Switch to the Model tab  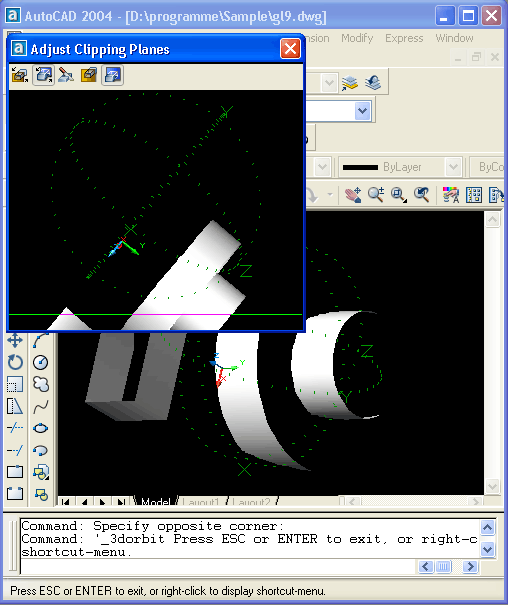click(155, 502)
